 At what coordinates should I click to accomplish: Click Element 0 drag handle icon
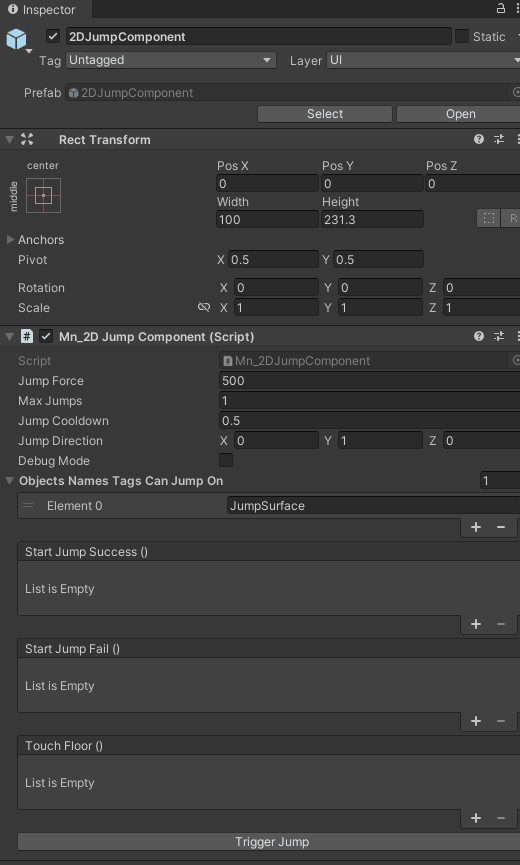[x=28, y=505]
